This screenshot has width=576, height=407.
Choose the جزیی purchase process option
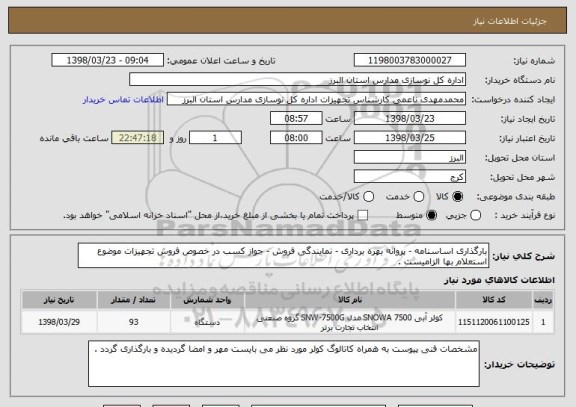475,216
